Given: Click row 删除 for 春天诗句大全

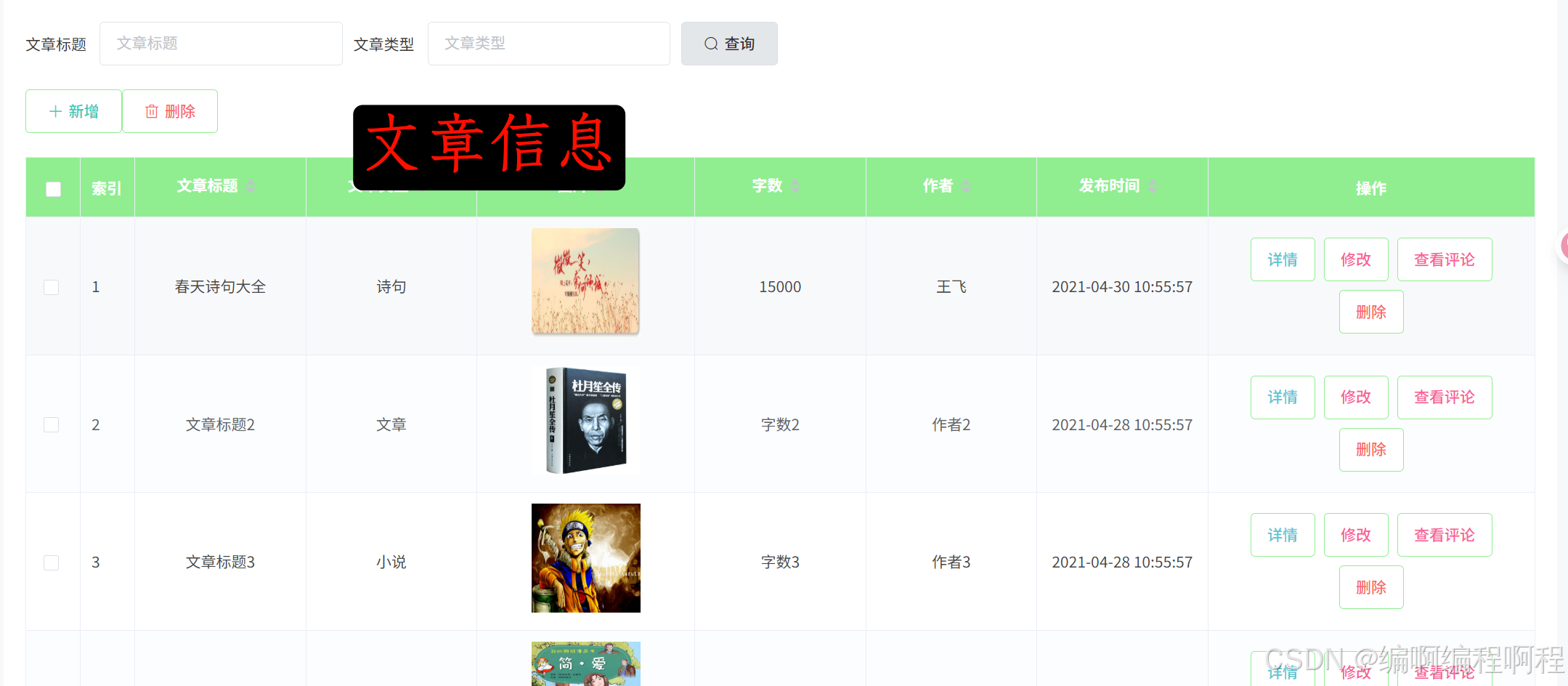Looking at the screenshot, I should pyautogui.click(x=1371, y=312).
